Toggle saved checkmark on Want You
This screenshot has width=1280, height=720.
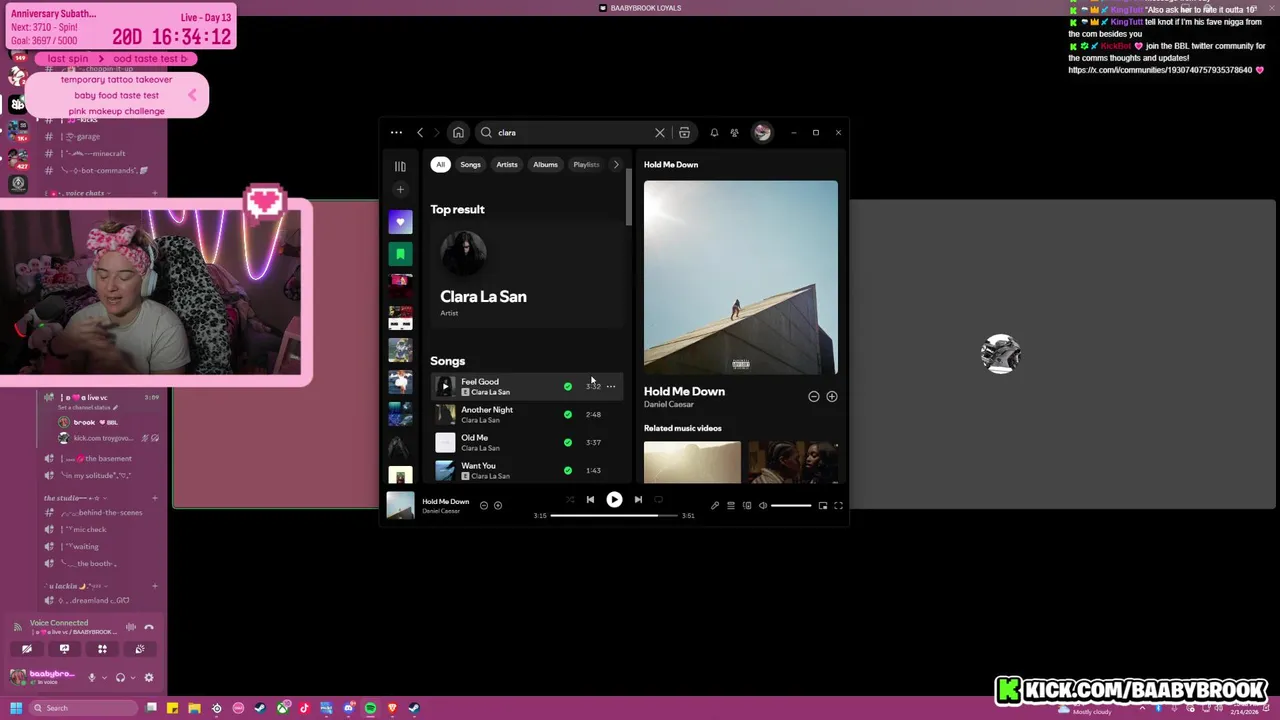click(568, 470)
